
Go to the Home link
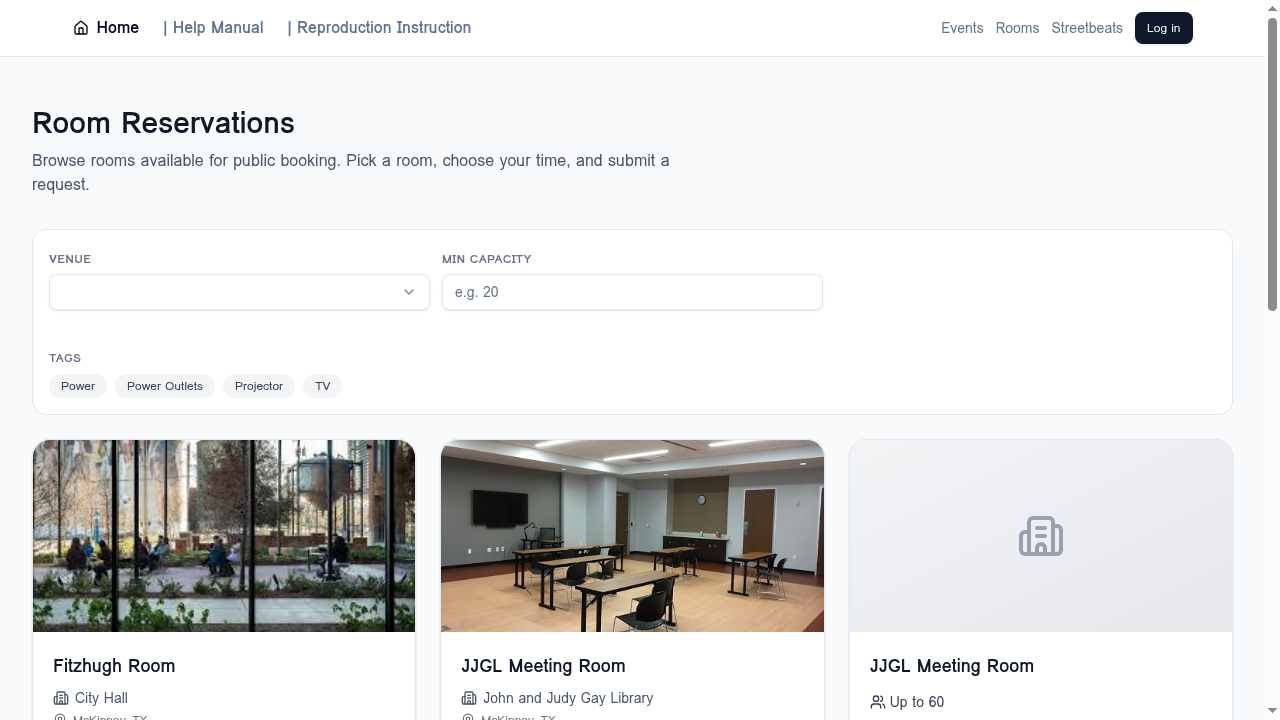click(x=106, y=28)
